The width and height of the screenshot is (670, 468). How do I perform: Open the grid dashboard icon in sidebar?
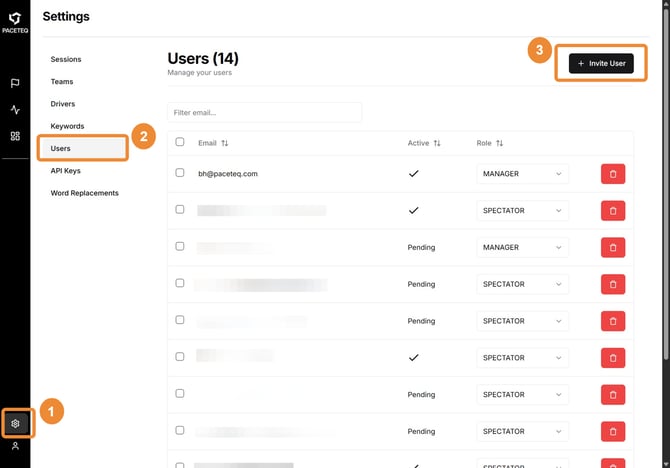15,136
